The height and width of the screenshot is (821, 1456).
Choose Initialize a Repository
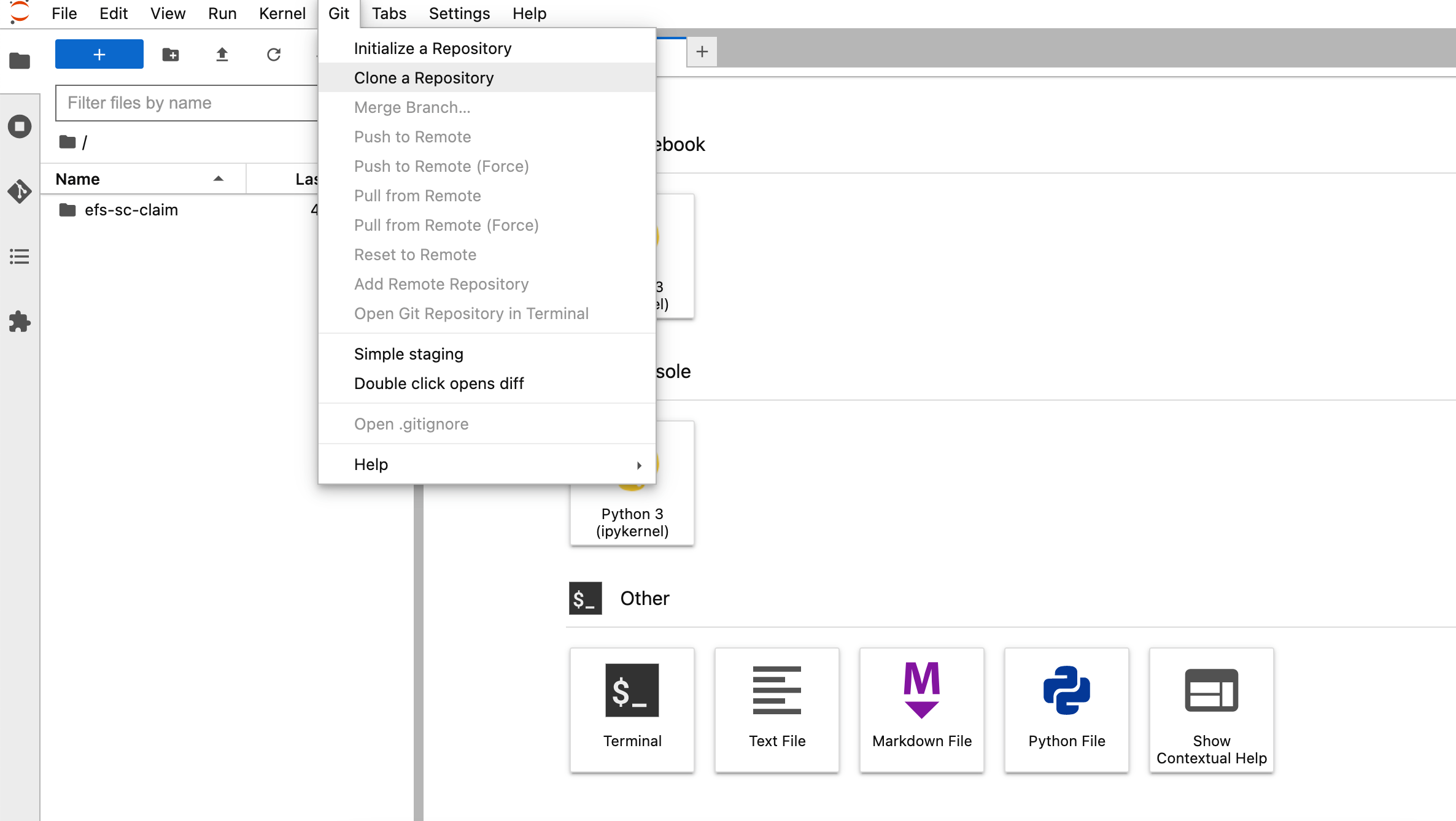coord(433,48)
